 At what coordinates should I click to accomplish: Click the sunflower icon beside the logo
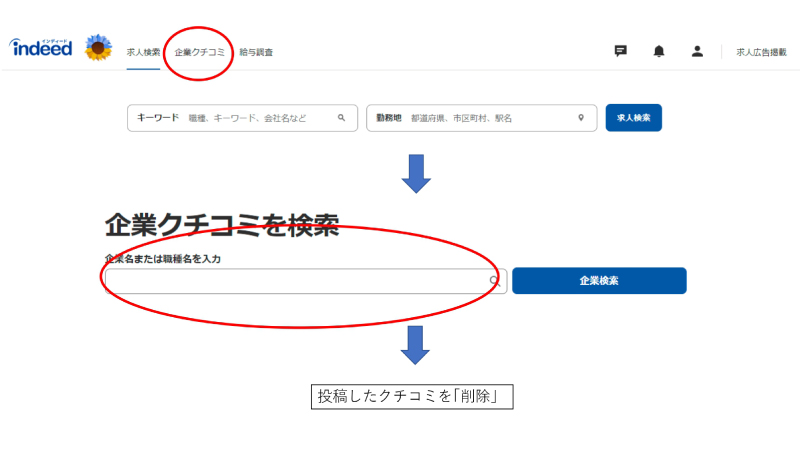click(98, 47)
